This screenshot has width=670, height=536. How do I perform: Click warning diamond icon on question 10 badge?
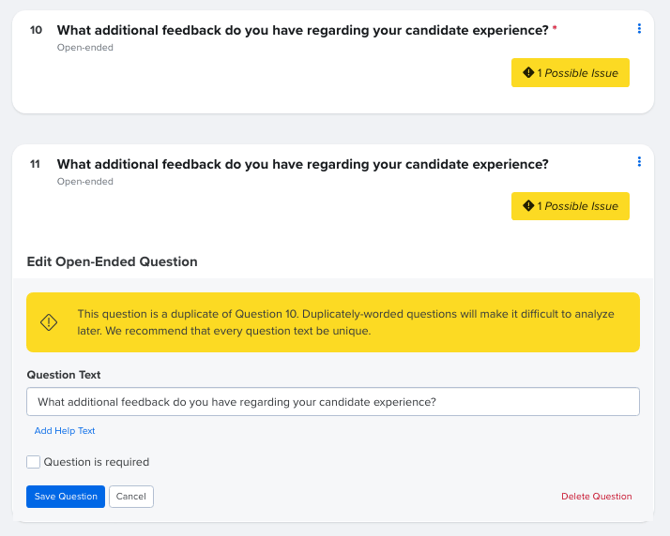click(529, 73)
